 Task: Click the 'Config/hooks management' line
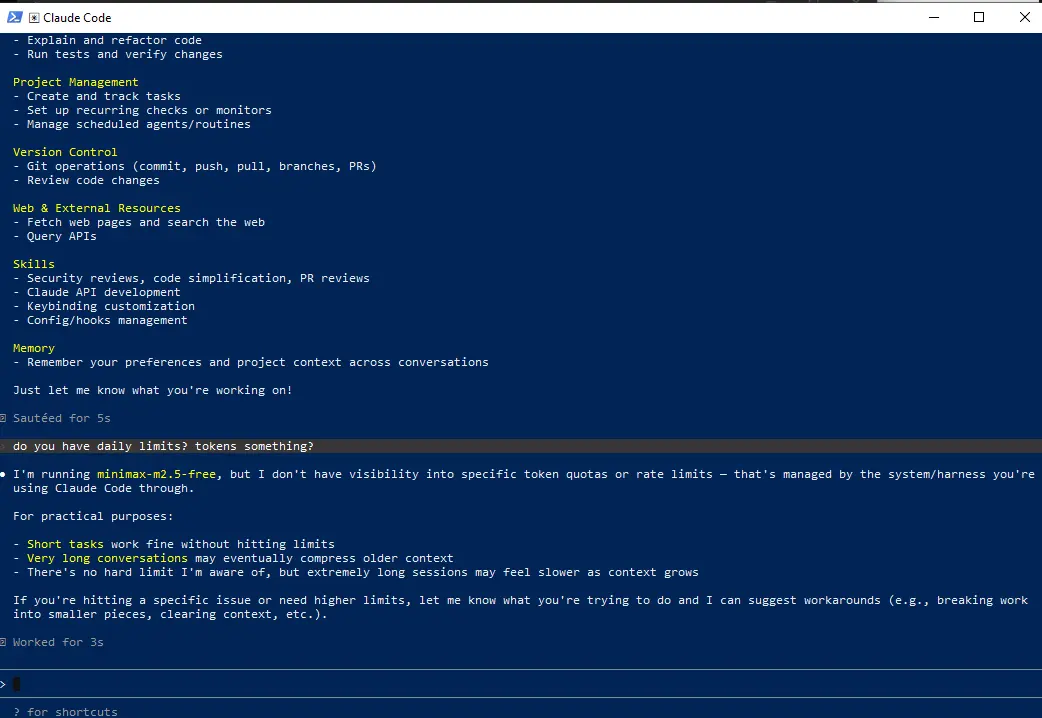click(x=100, y=320)
